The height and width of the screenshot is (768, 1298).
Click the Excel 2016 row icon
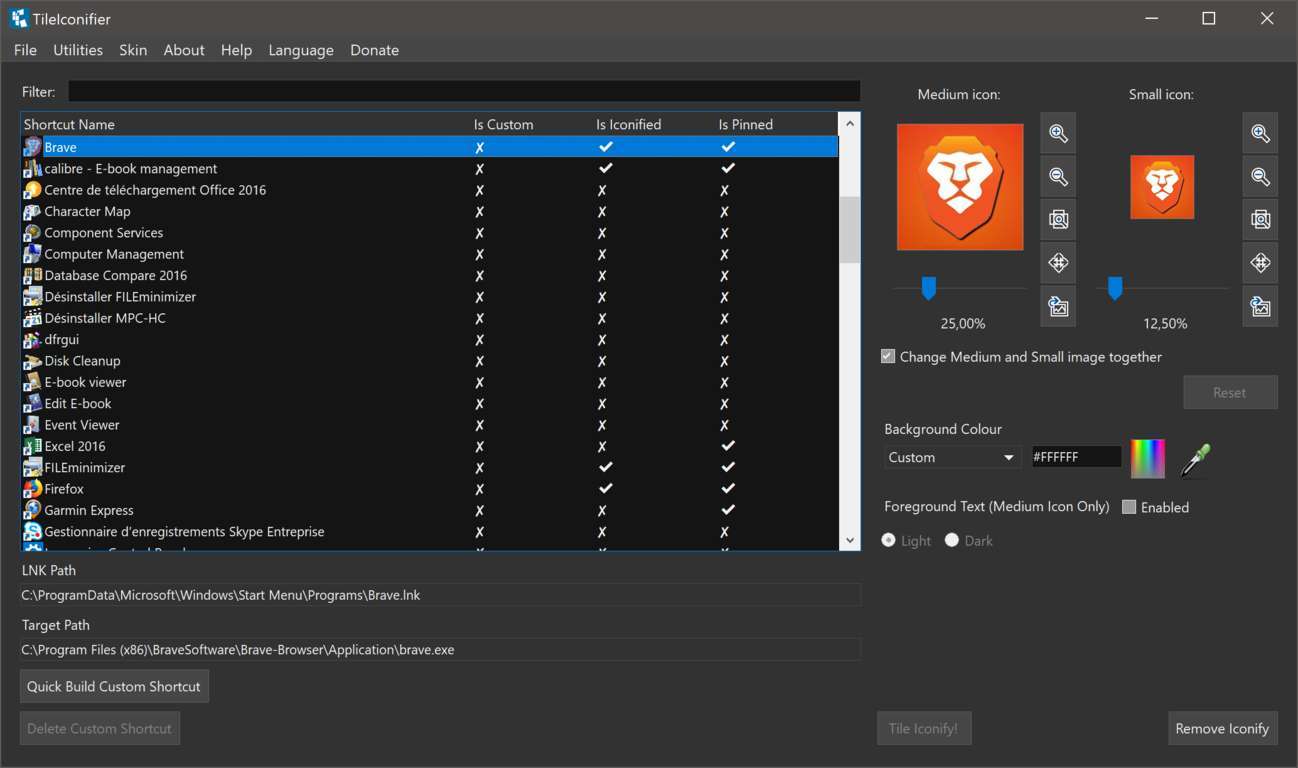tap(32, 446)
